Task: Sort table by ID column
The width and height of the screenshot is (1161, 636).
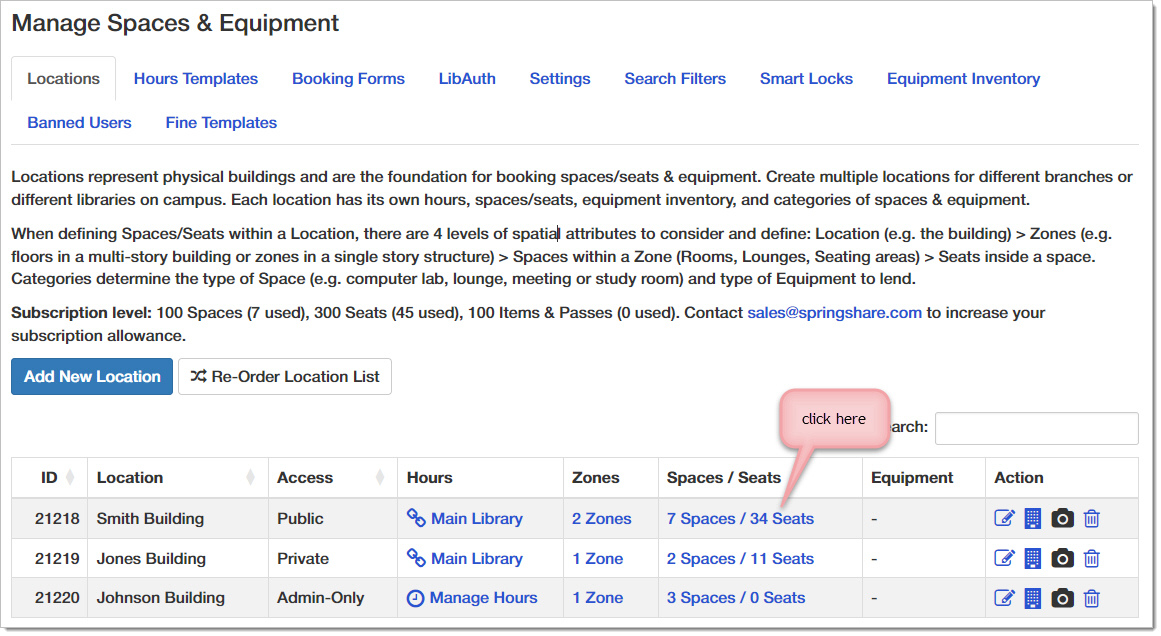Action: pyautogui.click(x=49, y=478)
